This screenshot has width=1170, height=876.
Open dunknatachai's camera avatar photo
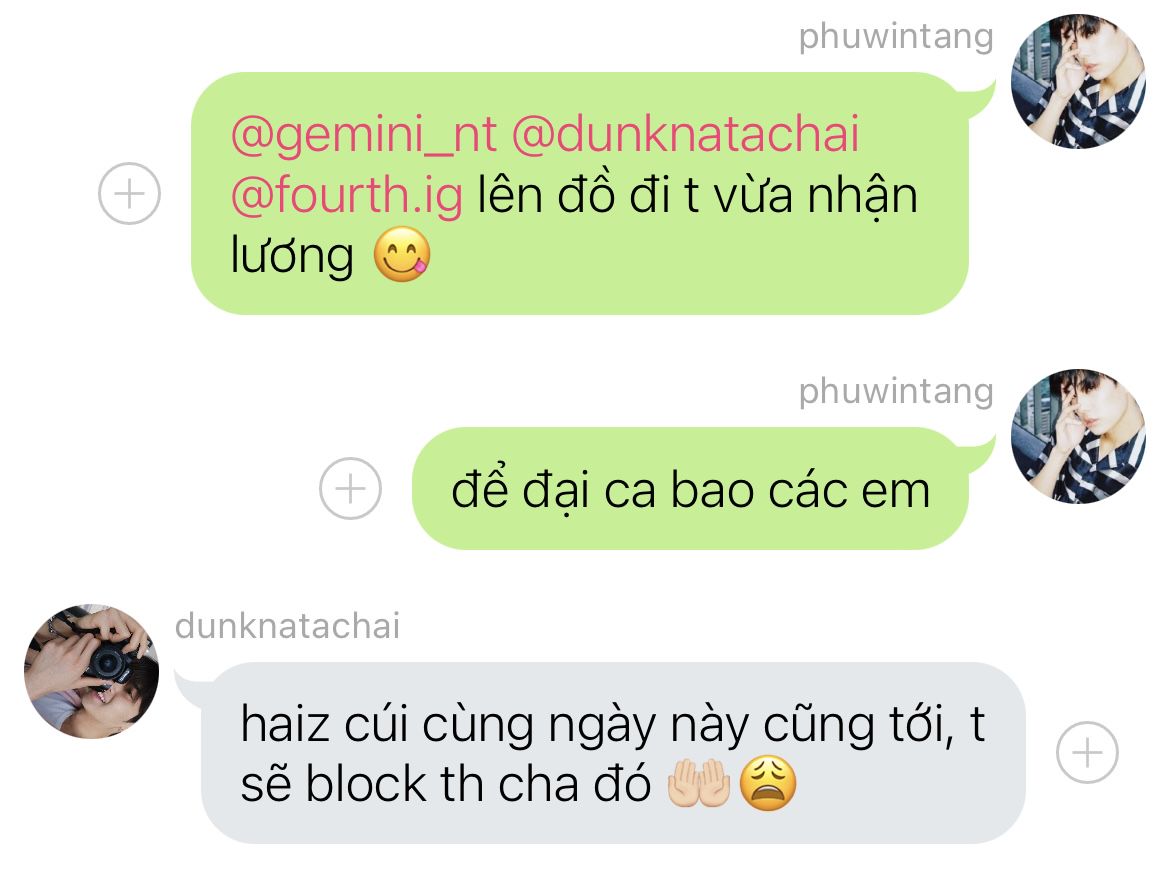[91, 672]
